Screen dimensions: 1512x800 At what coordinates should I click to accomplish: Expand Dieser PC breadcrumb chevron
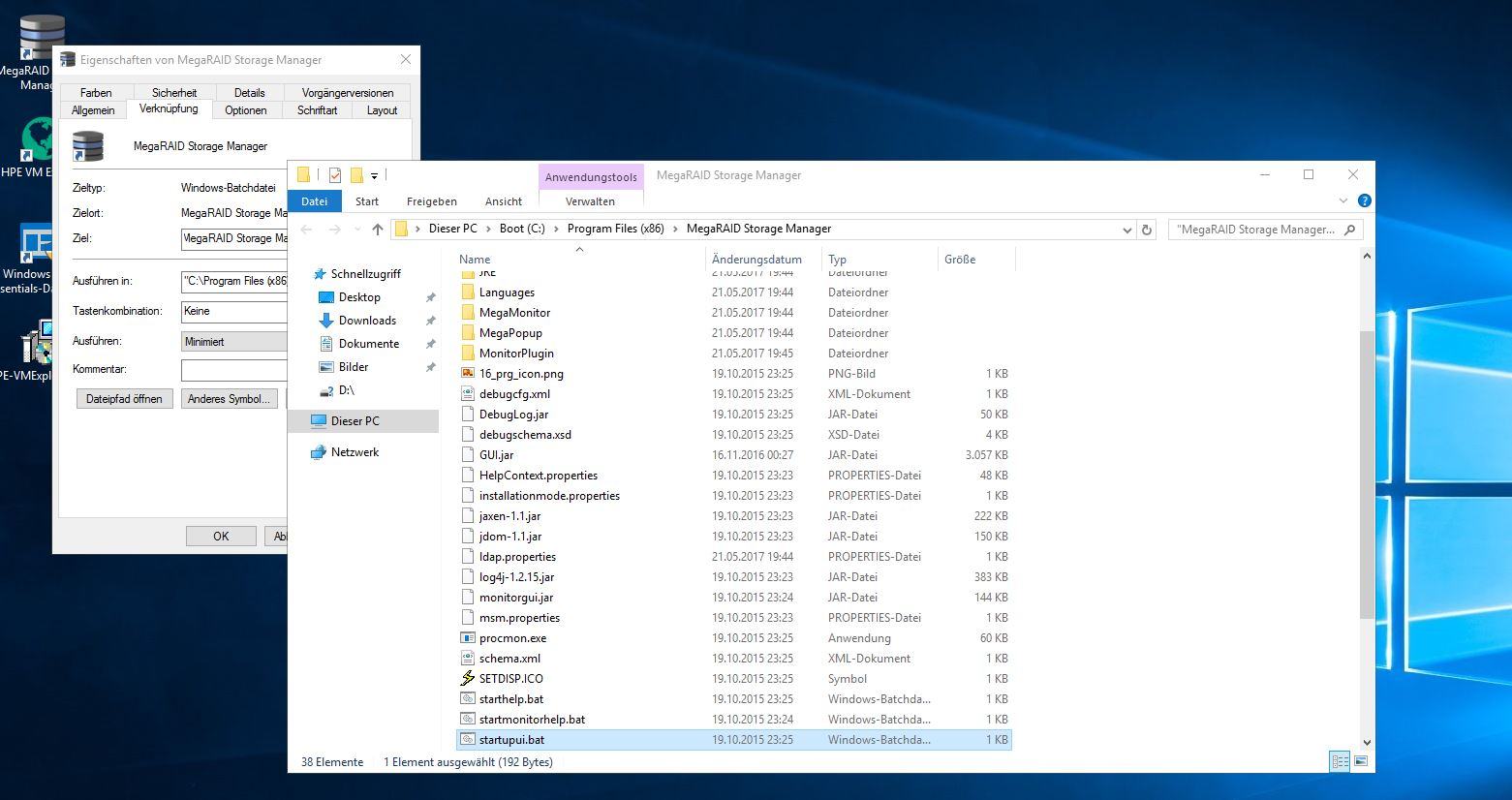pos(489,230)
